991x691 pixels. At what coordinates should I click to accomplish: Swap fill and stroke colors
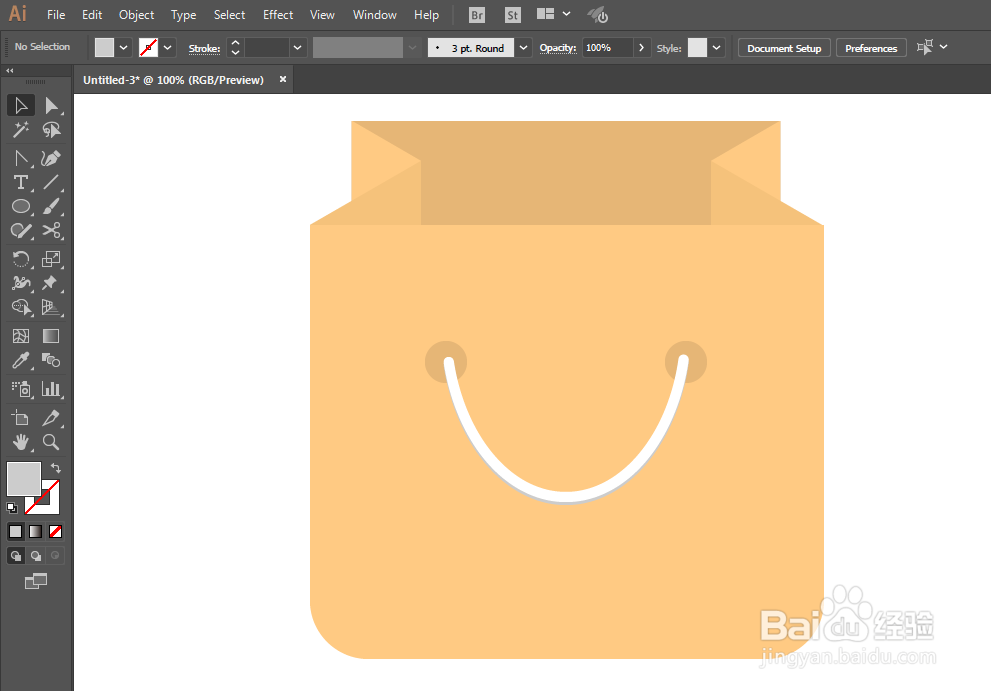pos(56,468)
